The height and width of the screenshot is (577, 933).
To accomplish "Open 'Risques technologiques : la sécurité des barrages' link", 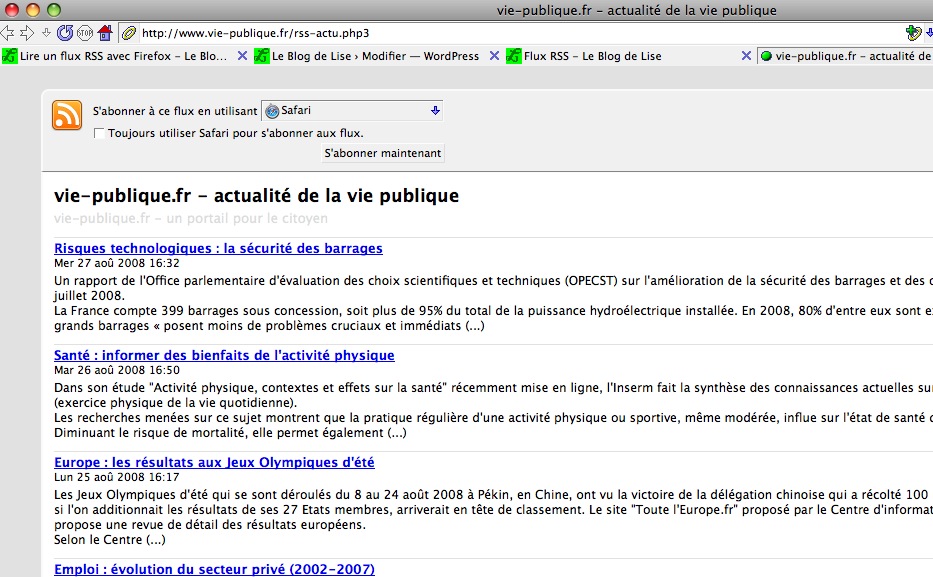I will (x=218, y=248).
